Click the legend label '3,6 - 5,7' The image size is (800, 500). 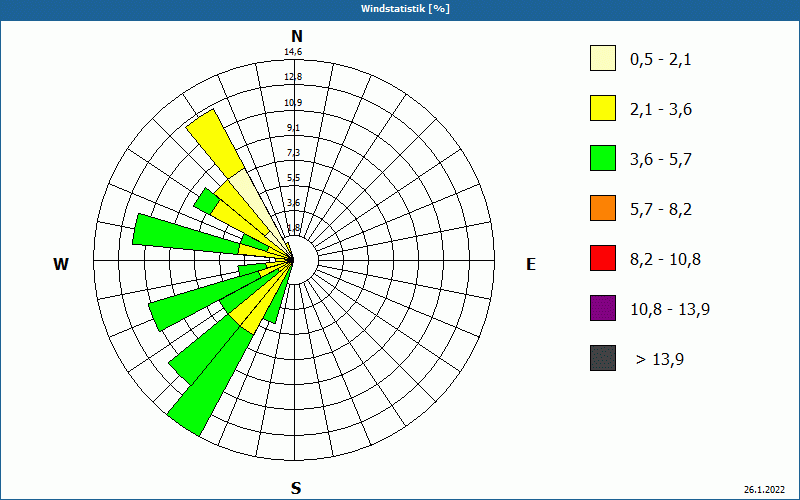tap(661, 160)
